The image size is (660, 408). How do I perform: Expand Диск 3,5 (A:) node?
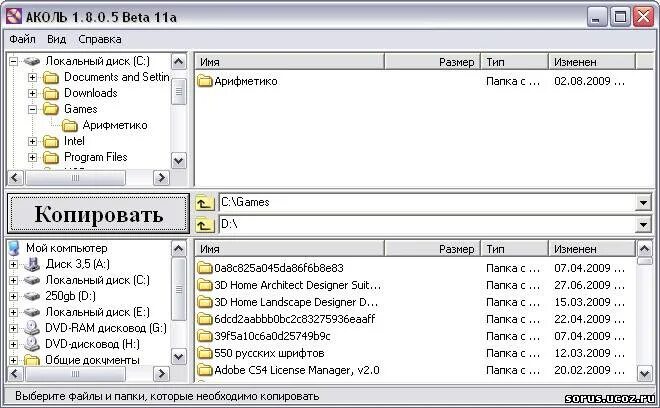pos(13,264)
